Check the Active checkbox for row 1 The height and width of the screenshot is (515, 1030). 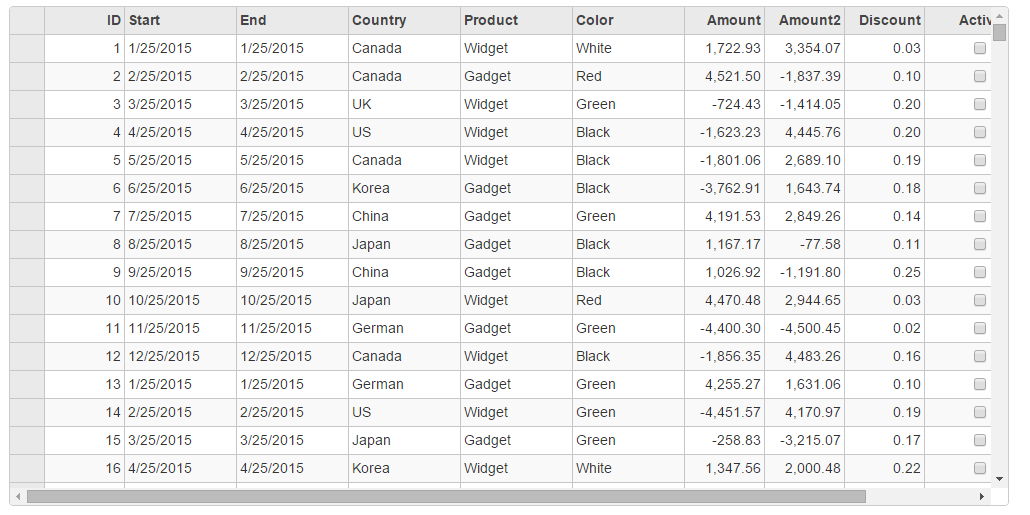pyautogui.click(x=980, y=48)
